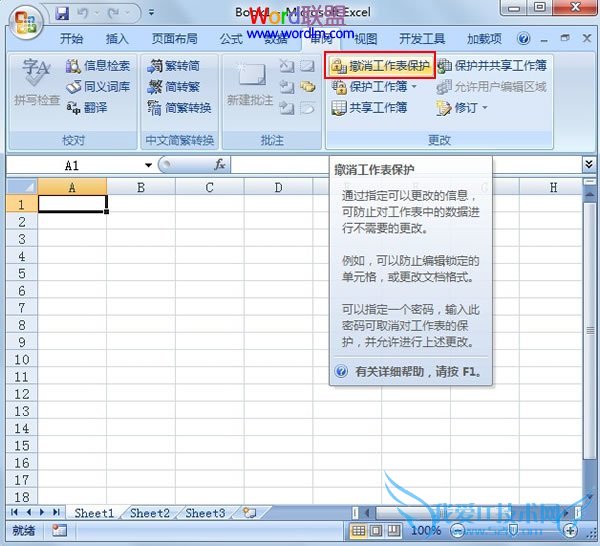
Task: Convert with 简转繁
Action: click(x=174, y=87)
